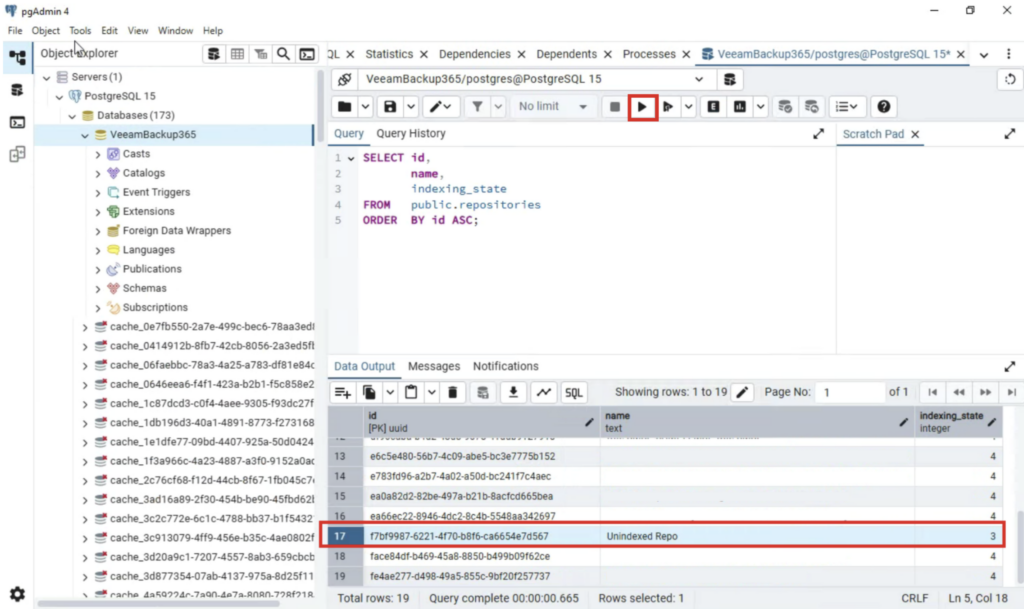Run Explain Analyze on the query

coord(739,106)
